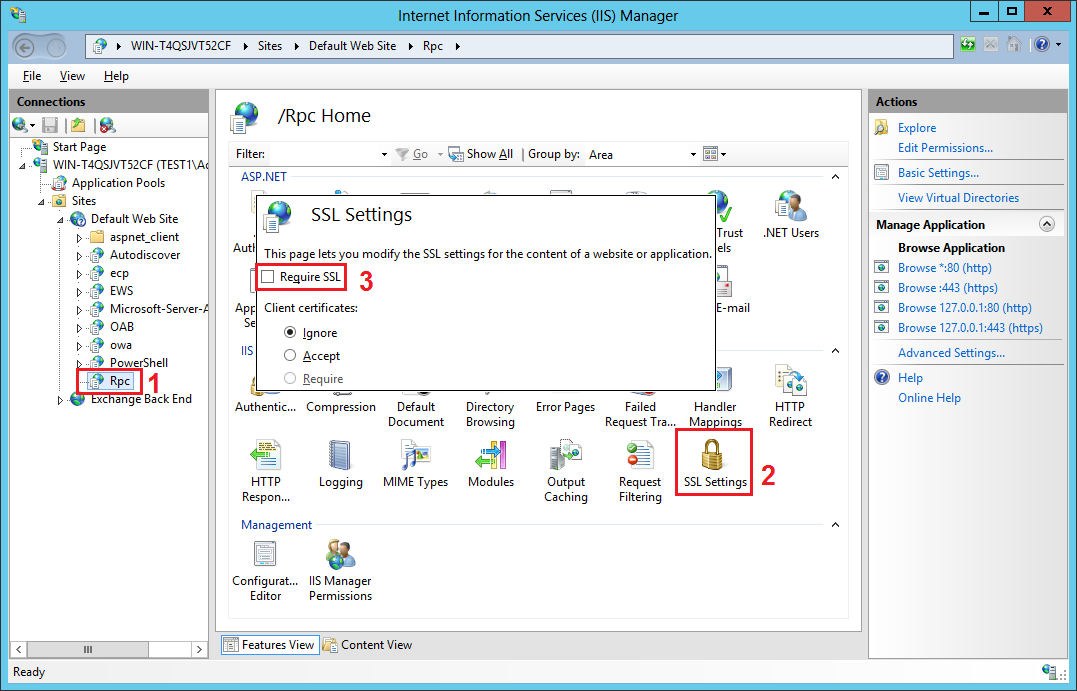Screen dimensions: 1077x691
Task: Open the Help menu
Action: (116, 76)
